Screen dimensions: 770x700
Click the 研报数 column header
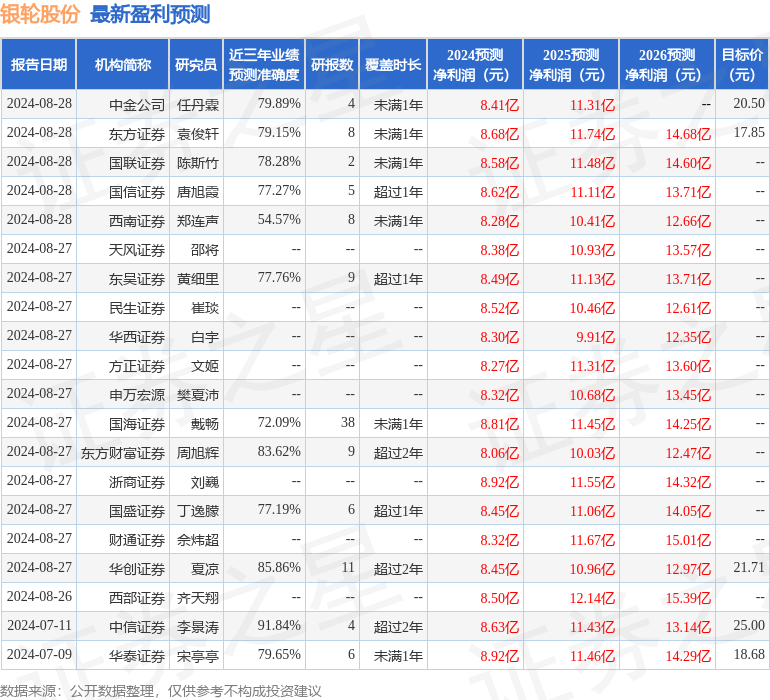click(332, 64)
